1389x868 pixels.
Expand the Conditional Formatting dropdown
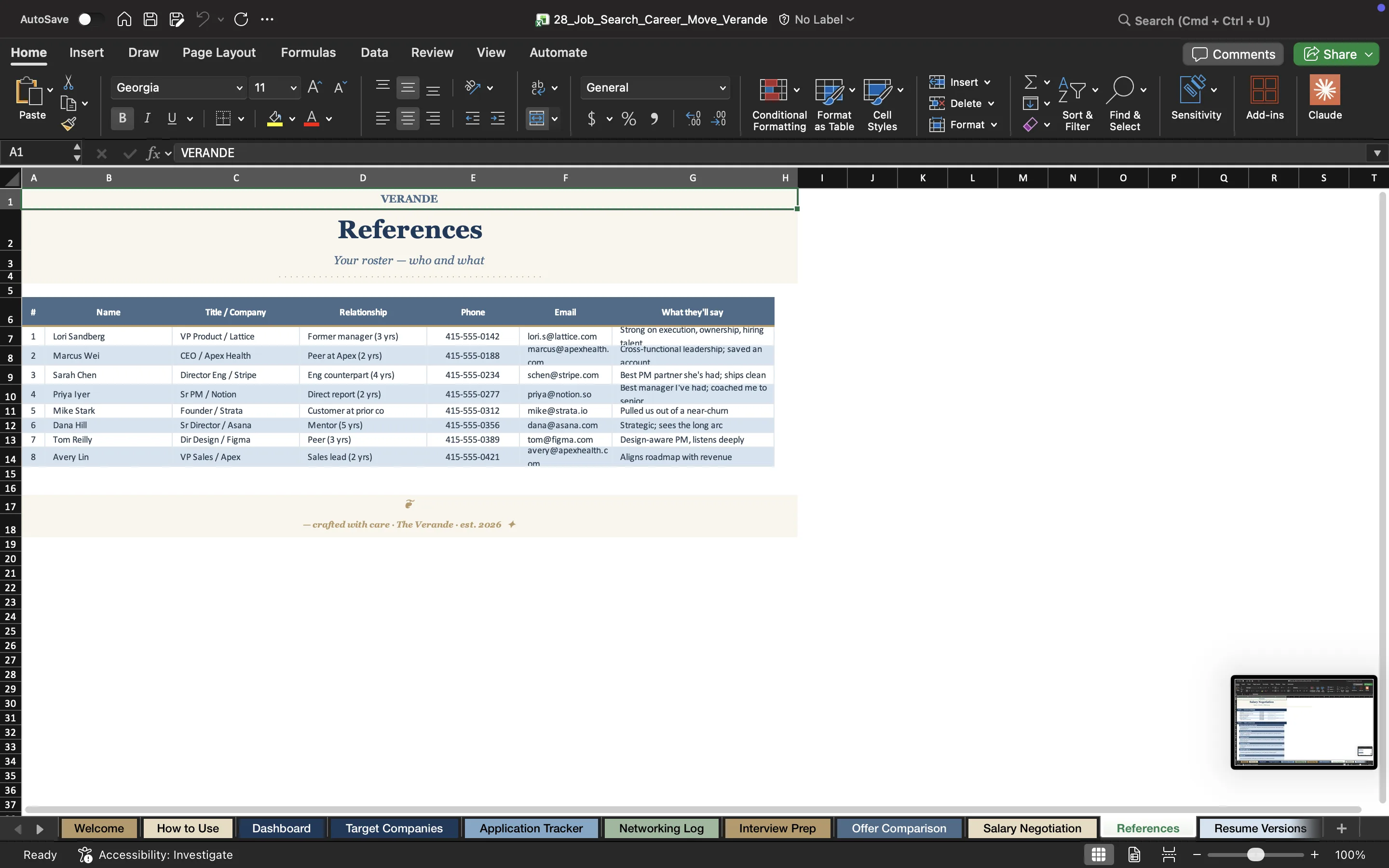(x=797, y=90)
